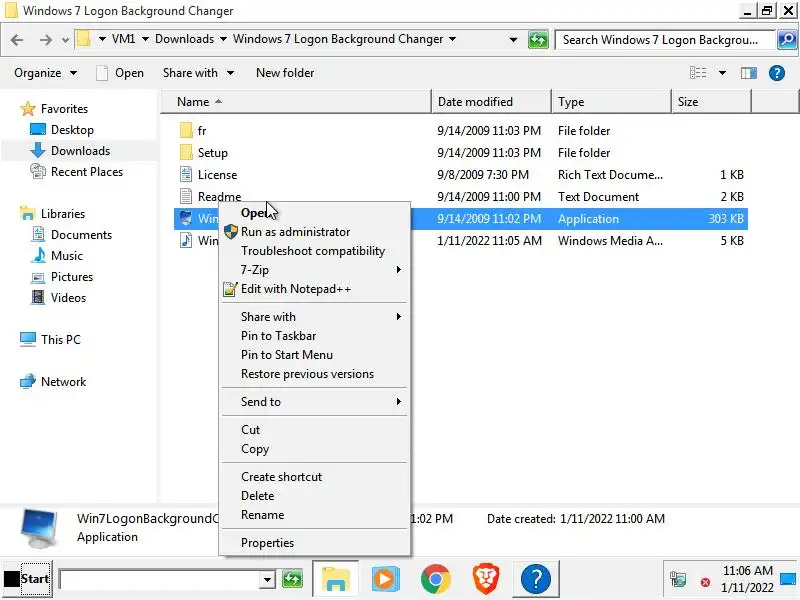The image size is (800, 600).
Task: Select the Windows Media audio file icon
Action: (186, 240)
